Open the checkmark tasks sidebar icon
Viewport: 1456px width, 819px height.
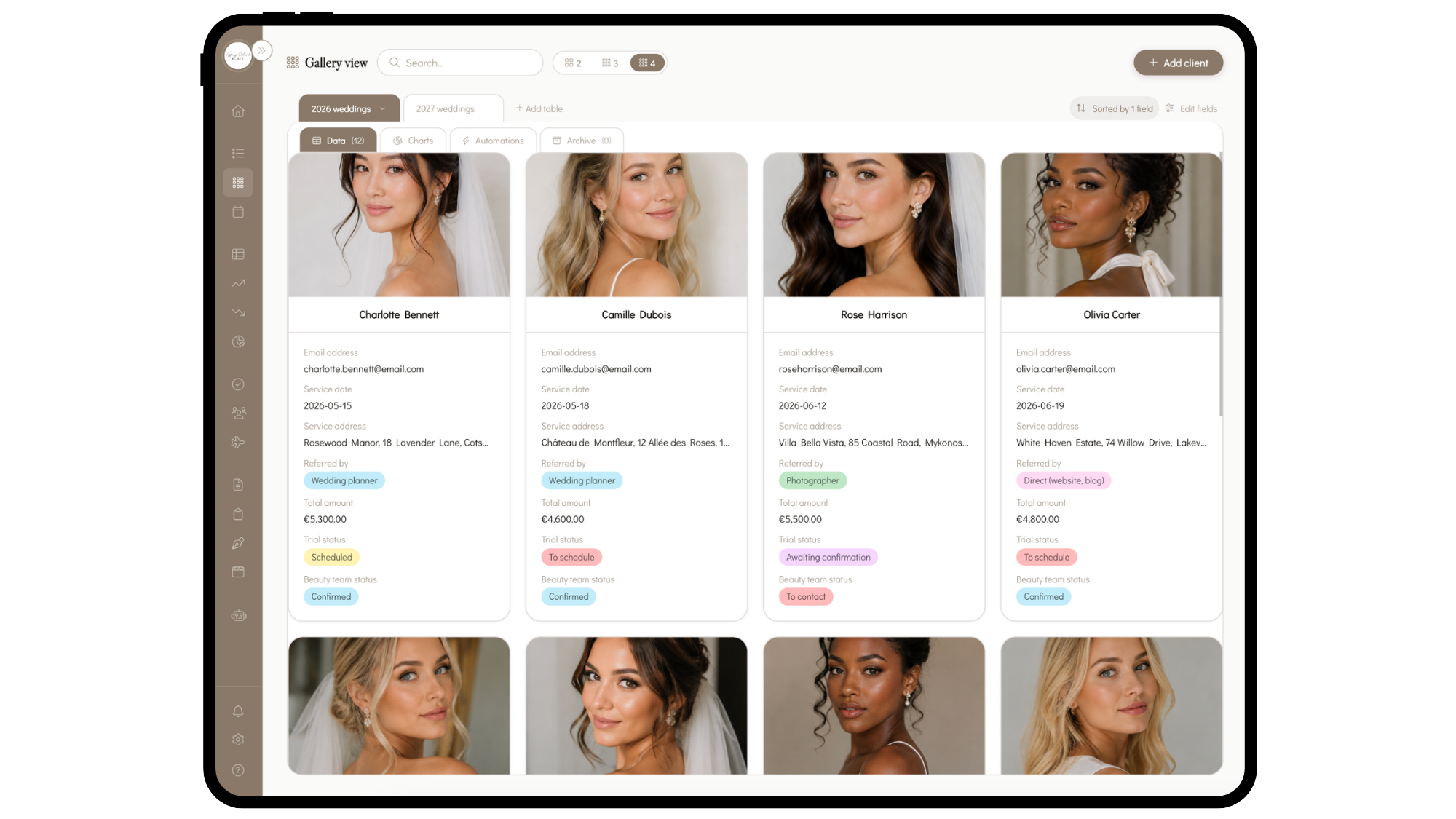coord(238,384)
